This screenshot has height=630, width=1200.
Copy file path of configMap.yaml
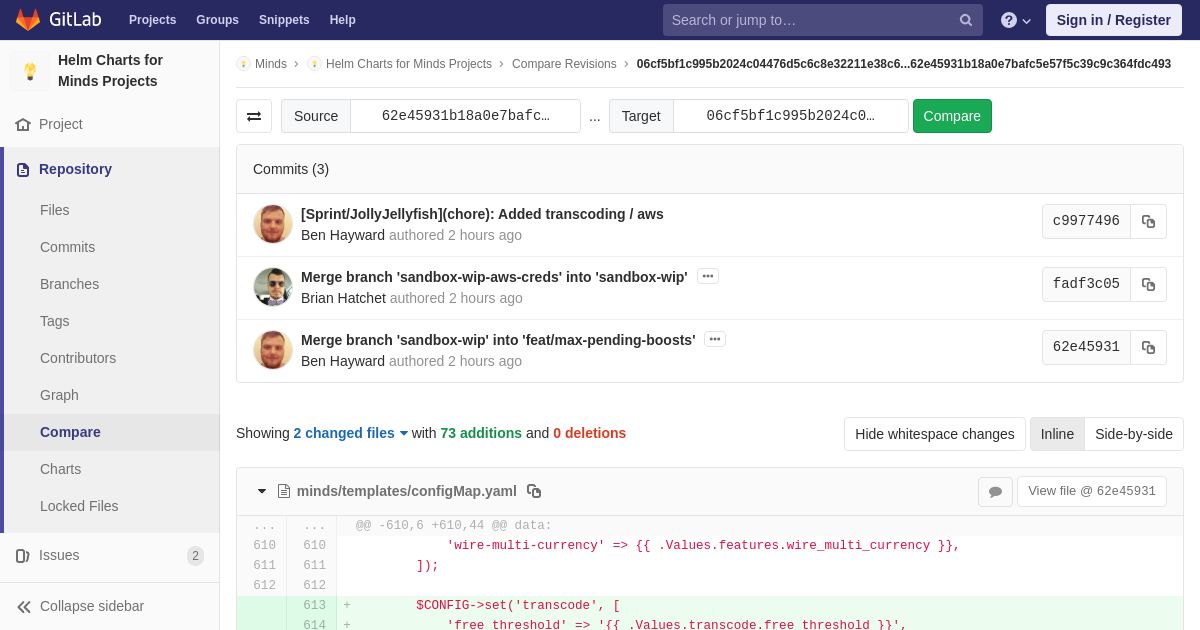point(534,491)
